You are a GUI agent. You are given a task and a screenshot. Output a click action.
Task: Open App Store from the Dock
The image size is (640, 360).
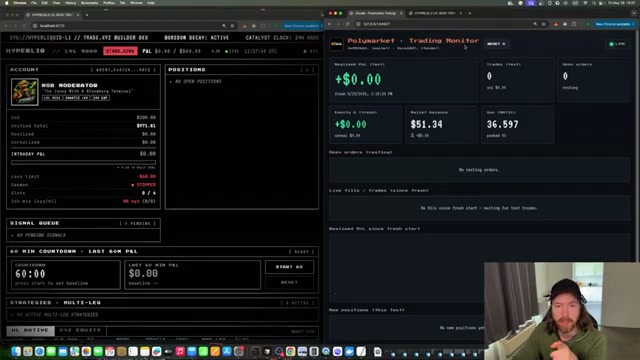click(227, 351)
